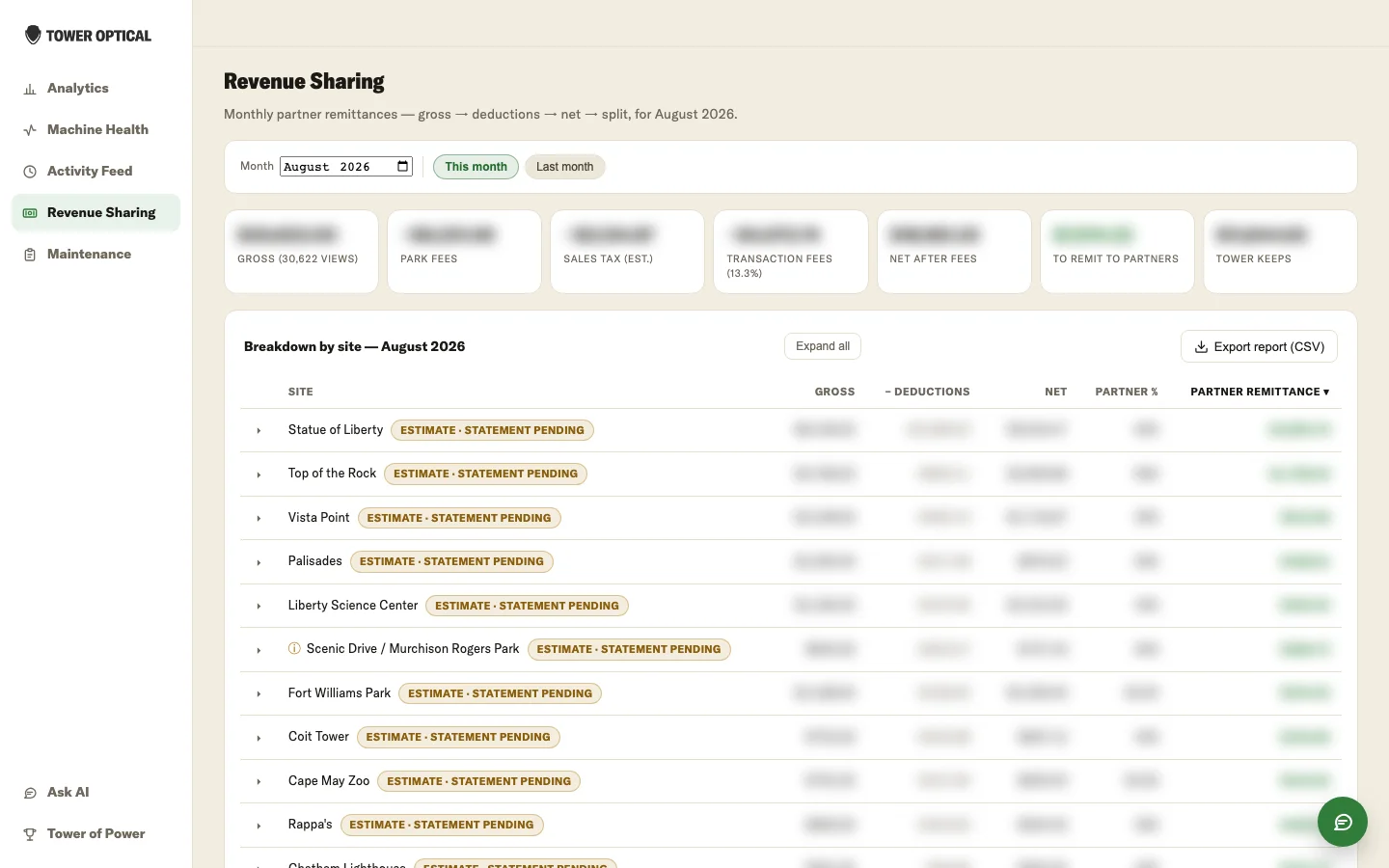
Task: Open Tower of Power
Action: [x=96, y=834]
